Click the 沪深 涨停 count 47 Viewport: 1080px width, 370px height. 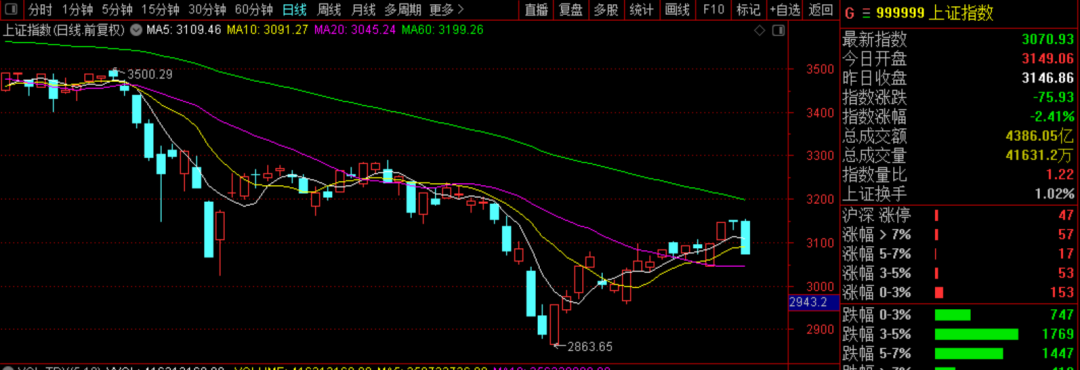point(1066,215)
